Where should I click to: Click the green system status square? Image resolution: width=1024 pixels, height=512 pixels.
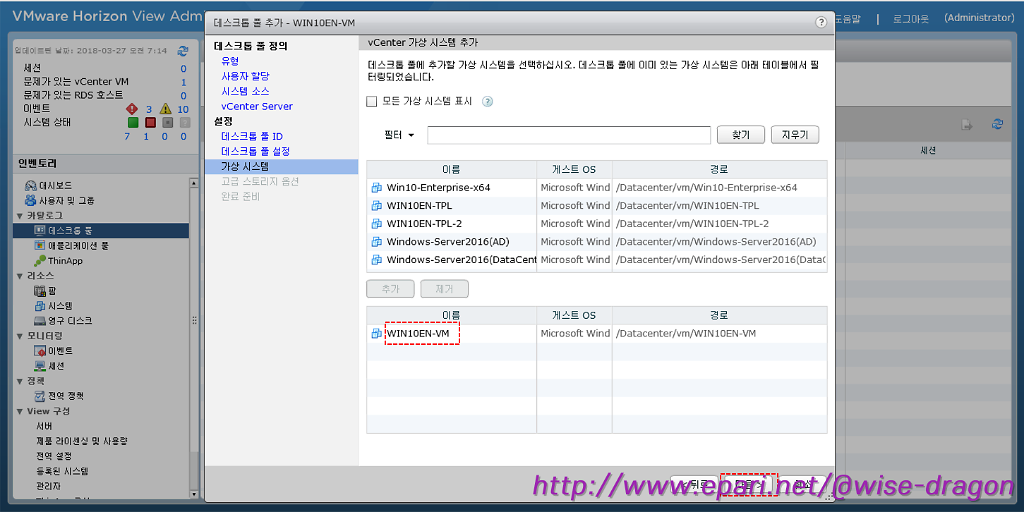(x=133, y=122)
